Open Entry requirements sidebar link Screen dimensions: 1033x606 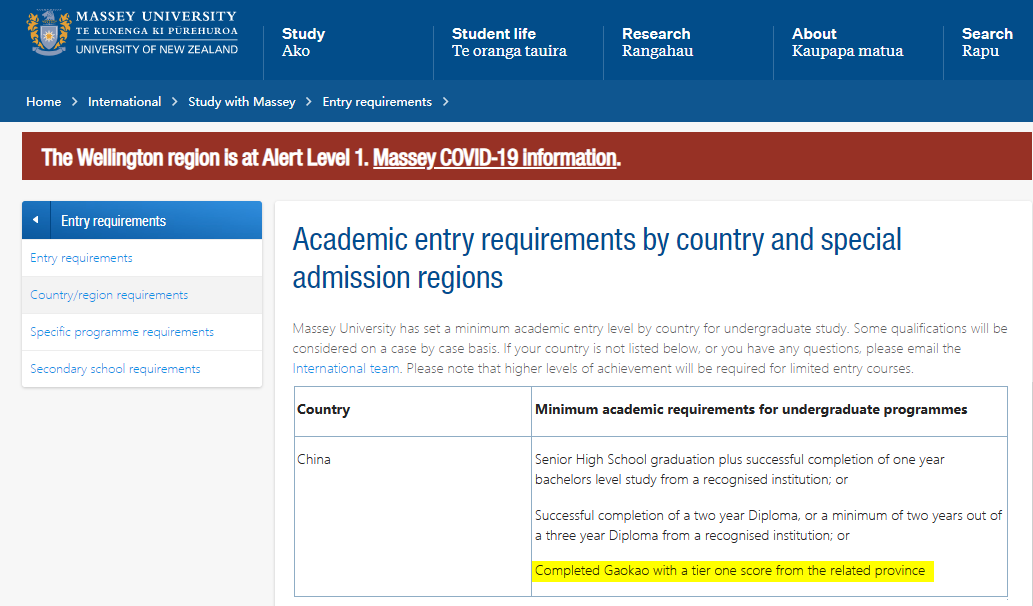point(81,258)
